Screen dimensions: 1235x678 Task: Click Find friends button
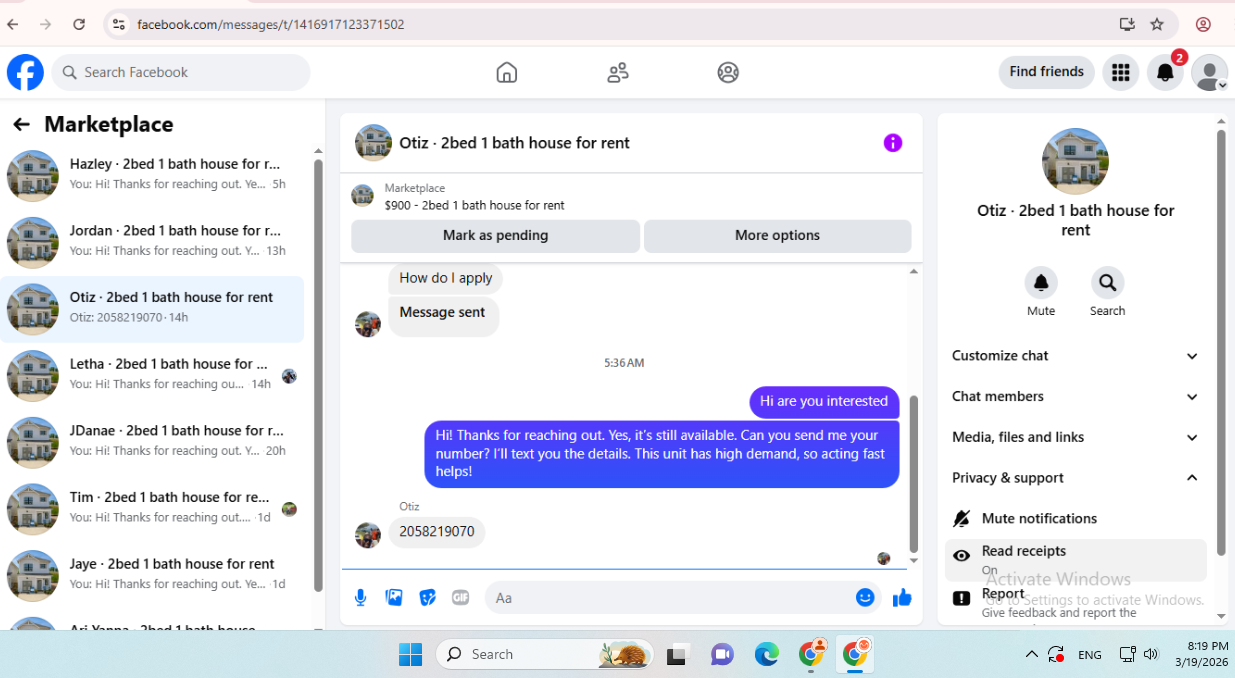coord(1046,72)
